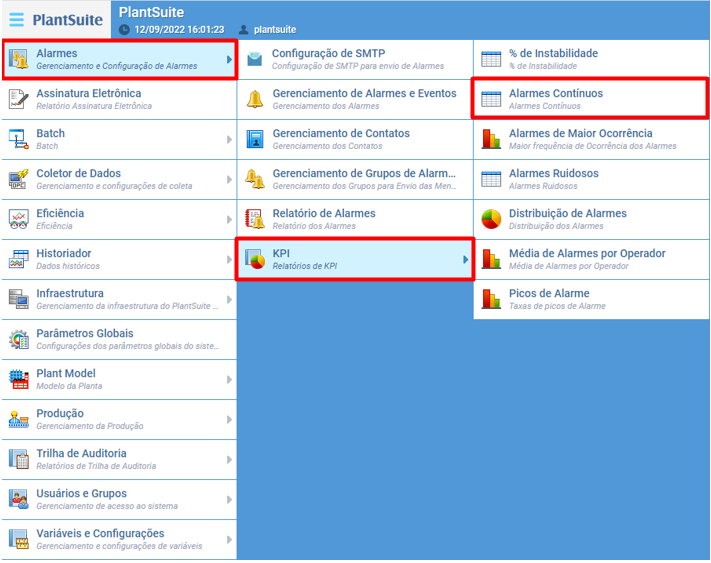Click the Gerenciamento de Grupos double-bell icon

pyautogui.click(x=255, y=179)
